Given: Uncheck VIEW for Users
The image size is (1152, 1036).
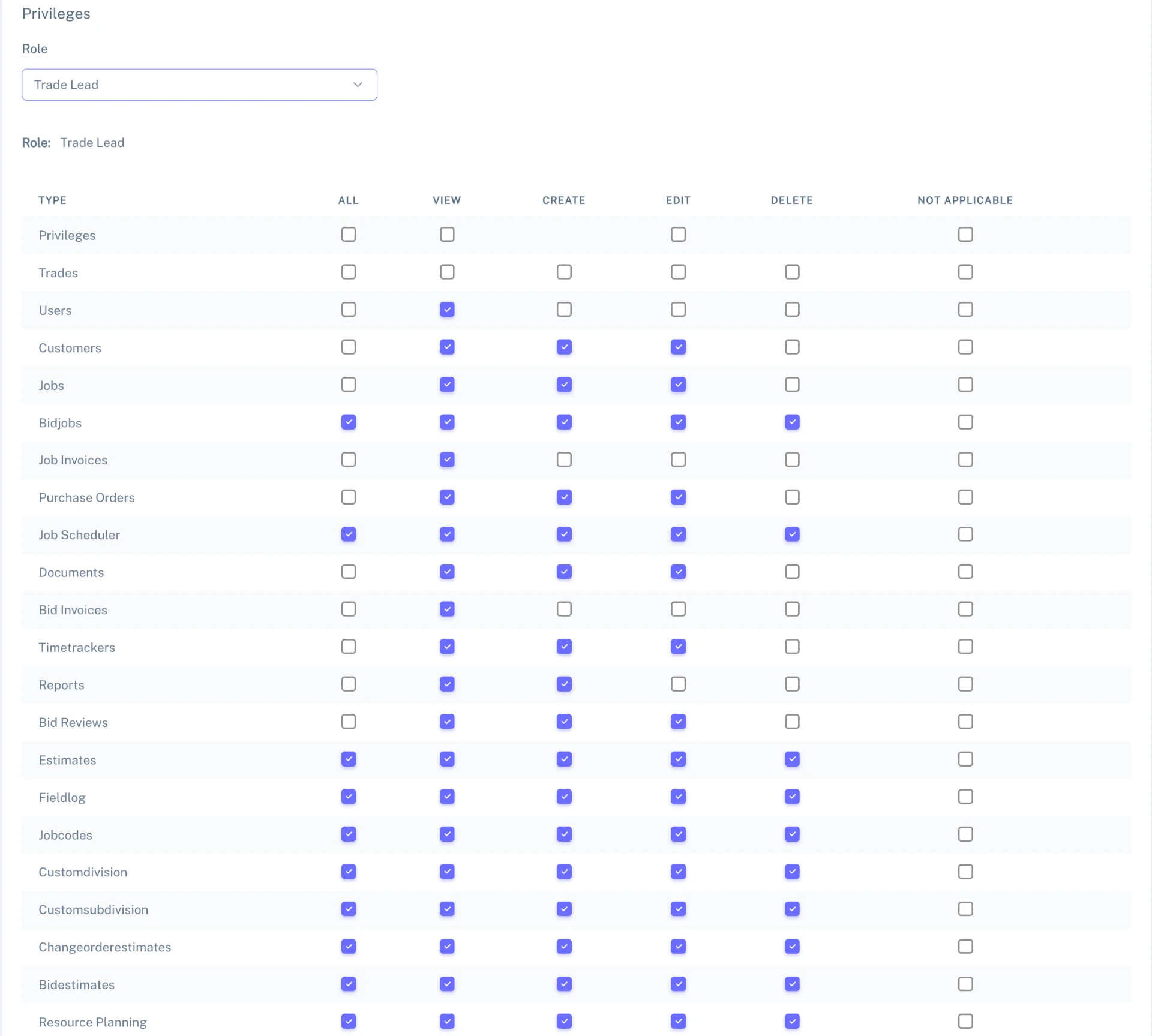Looking at the screenshot, I should pos(447,310).
